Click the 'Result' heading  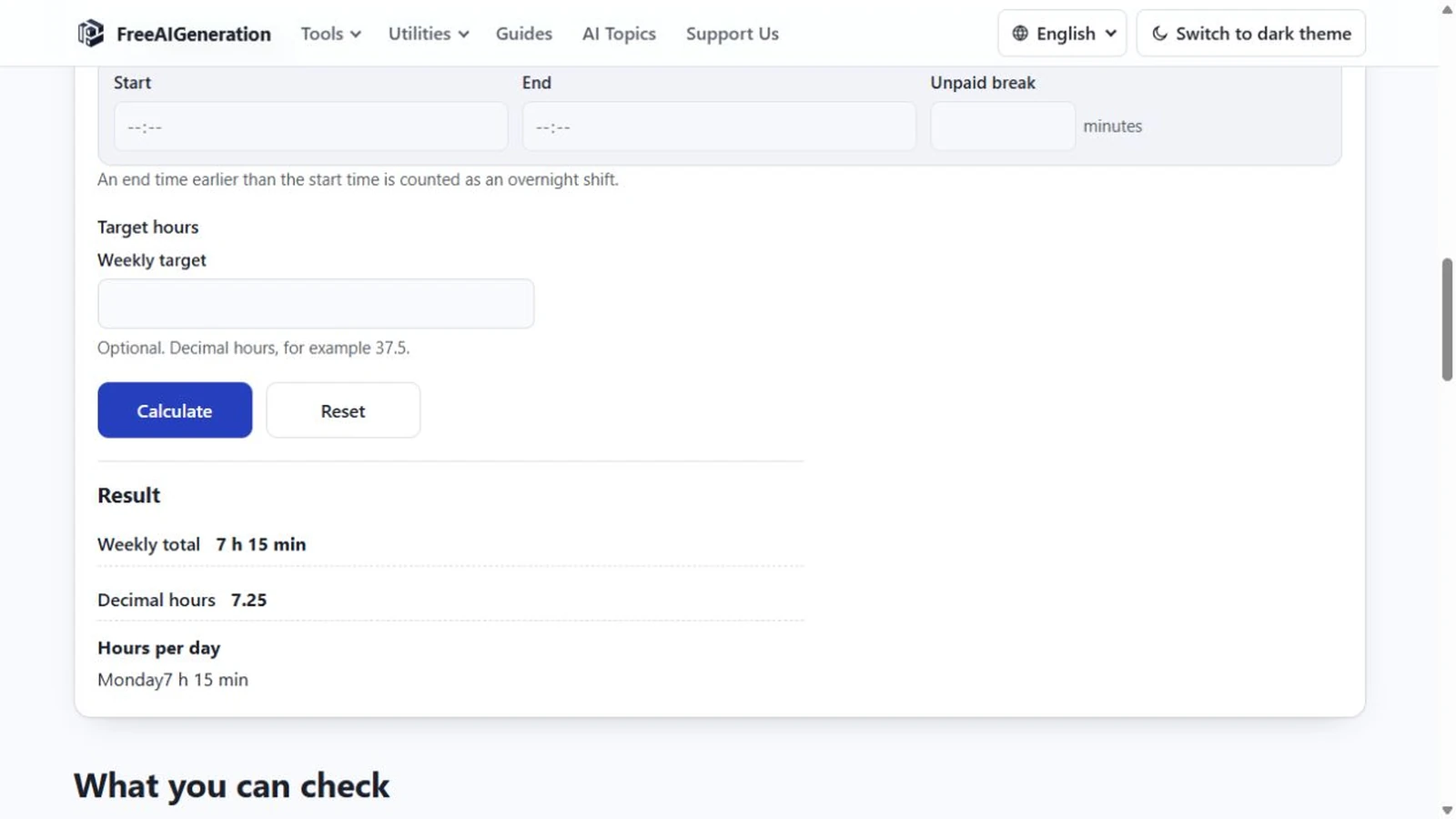click(x=128, y=495)
